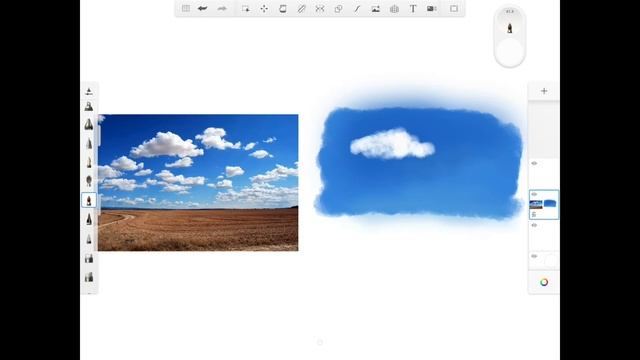Image resolution: width=640 pixels, height=360 pixels.
Task: Turn on the Symmetry tool
Action: pos(320,9)
